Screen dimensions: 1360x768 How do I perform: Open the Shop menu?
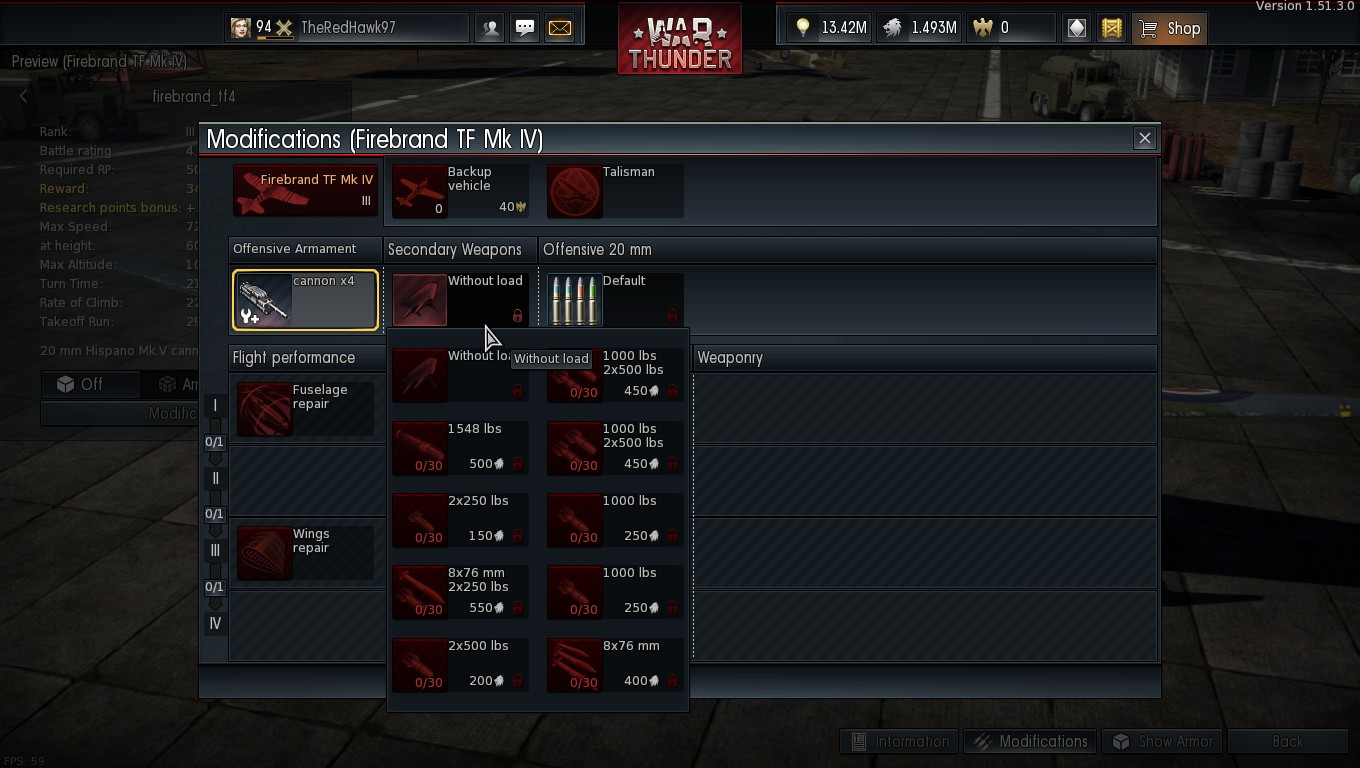(1170, 28)
